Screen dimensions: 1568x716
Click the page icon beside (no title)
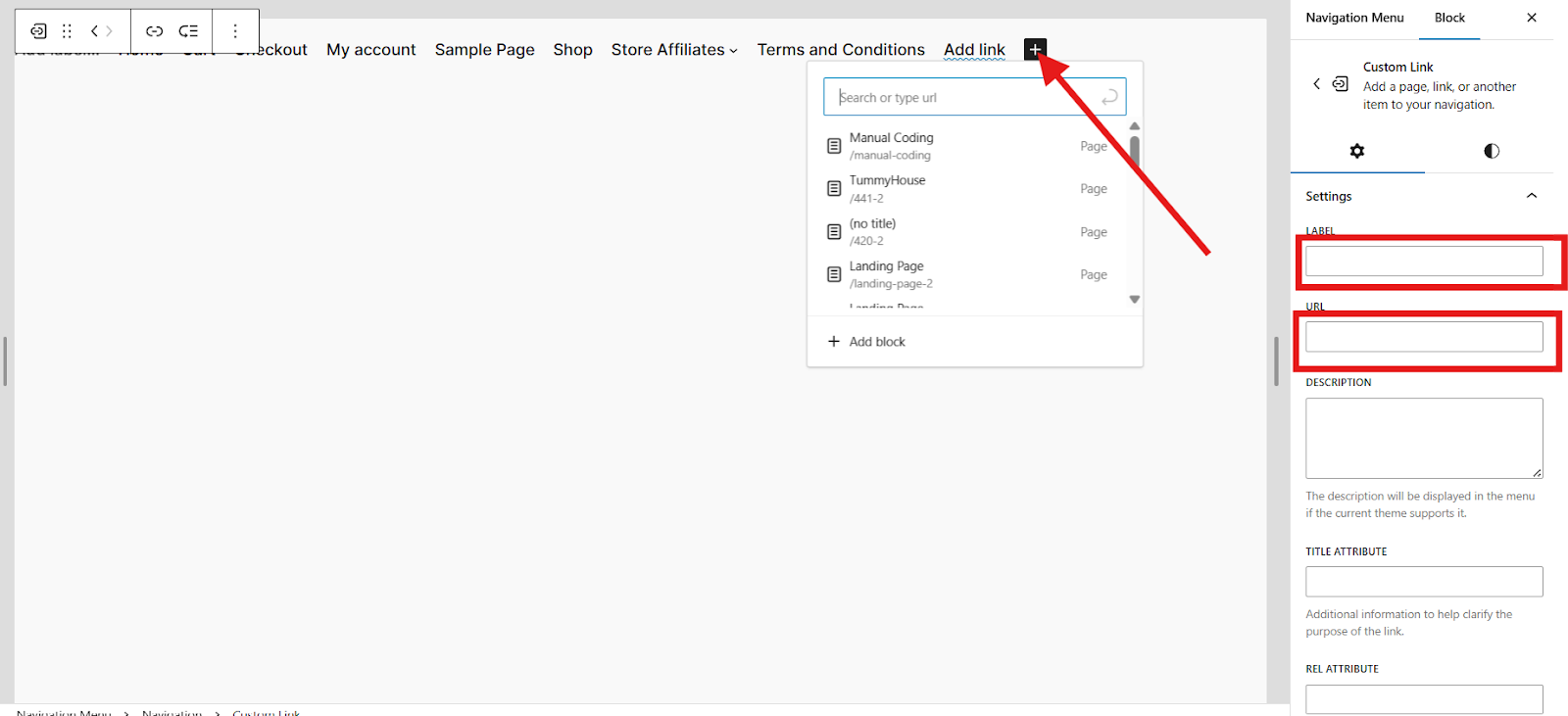[834, 232]
